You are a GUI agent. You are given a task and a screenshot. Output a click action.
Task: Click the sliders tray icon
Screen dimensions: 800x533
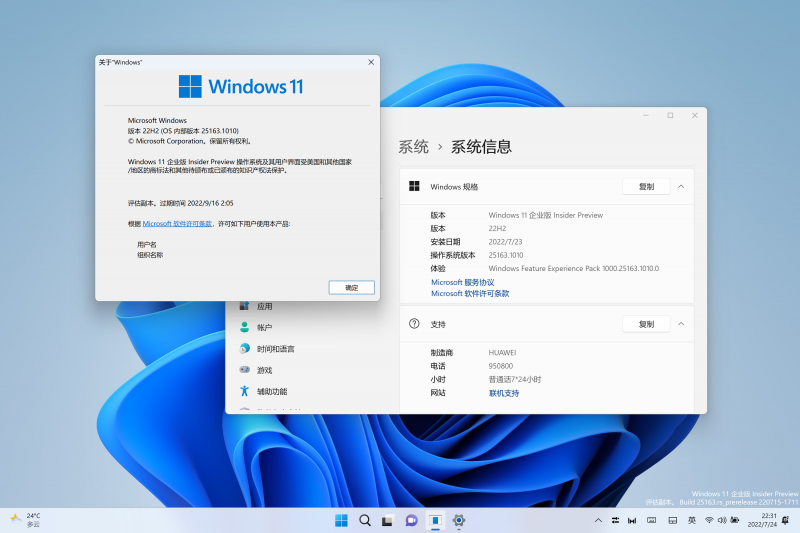[615, 520]
